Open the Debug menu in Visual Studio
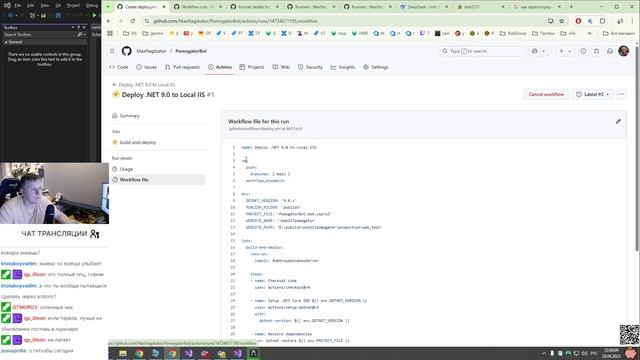 pyautogui.click(x=92, y=5)
